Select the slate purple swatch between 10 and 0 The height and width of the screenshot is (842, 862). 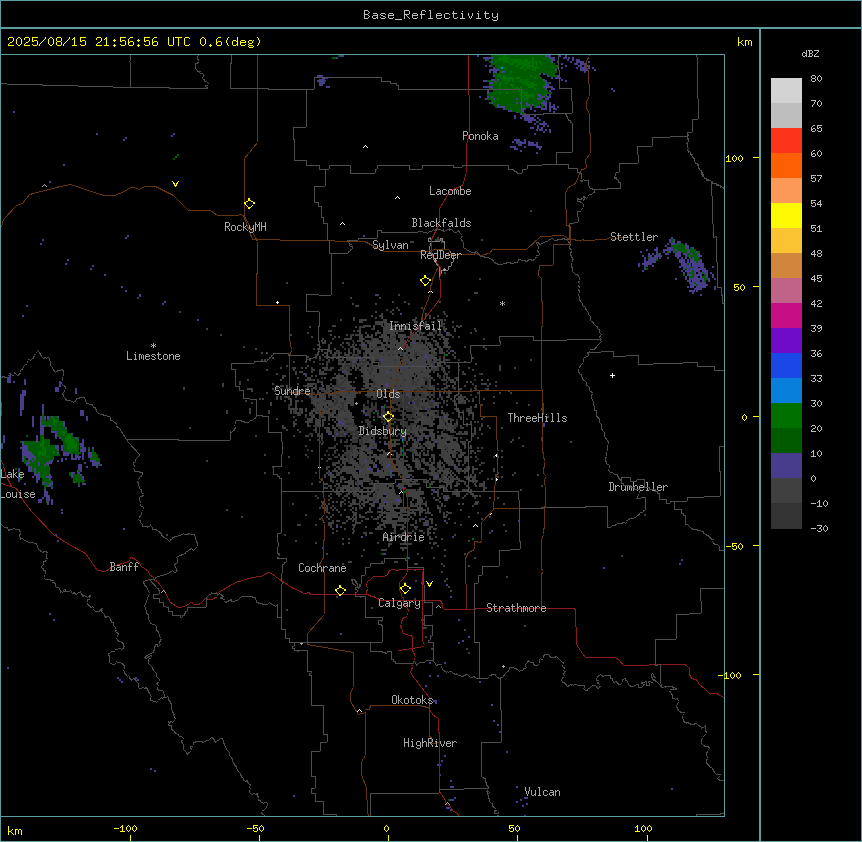[786, 466]
